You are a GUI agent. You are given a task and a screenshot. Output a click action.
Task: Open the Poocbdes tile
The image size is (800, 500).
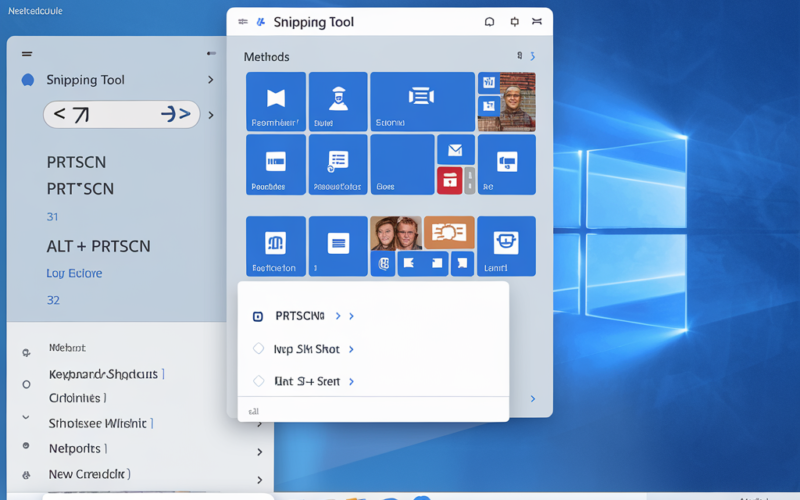pyautogui.click(x=276, y=164)
